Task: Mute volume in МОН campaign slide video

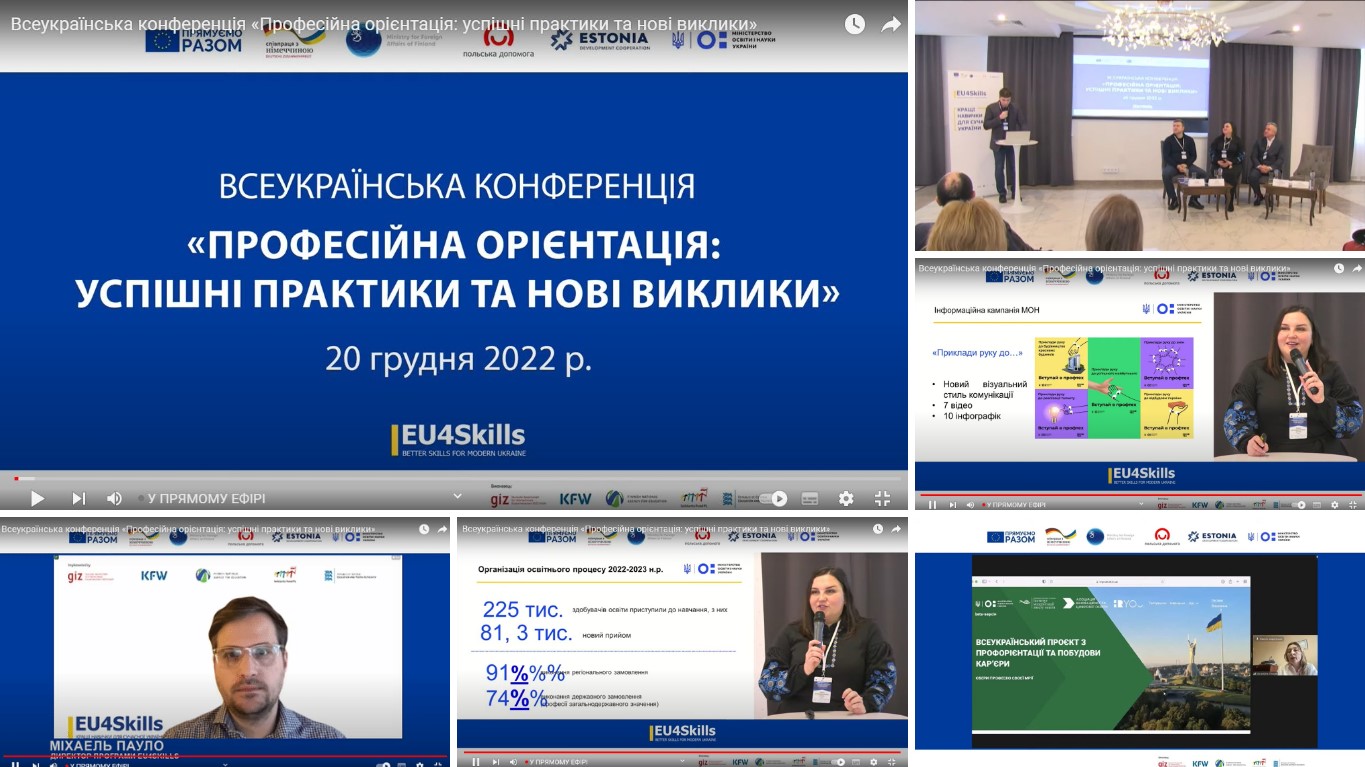Action: [970, 505]
